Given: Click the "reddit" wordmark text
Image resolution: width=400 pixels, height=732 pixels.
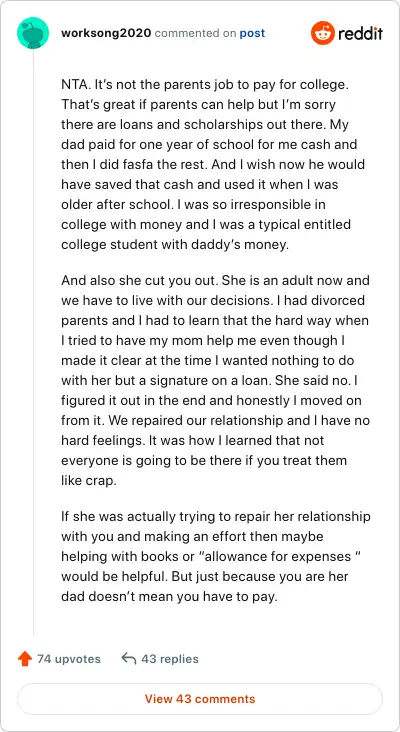Looking at the screenshot, I should (x=360, y=33).
